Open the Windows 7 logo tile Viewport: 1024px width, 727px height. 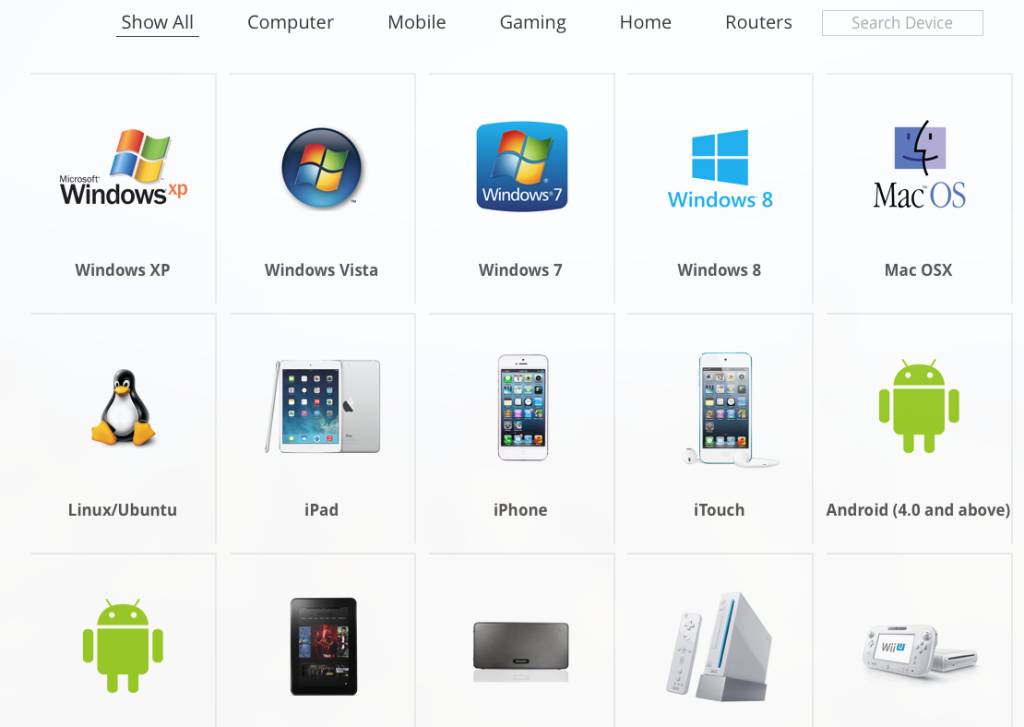[x=522, y=167]
